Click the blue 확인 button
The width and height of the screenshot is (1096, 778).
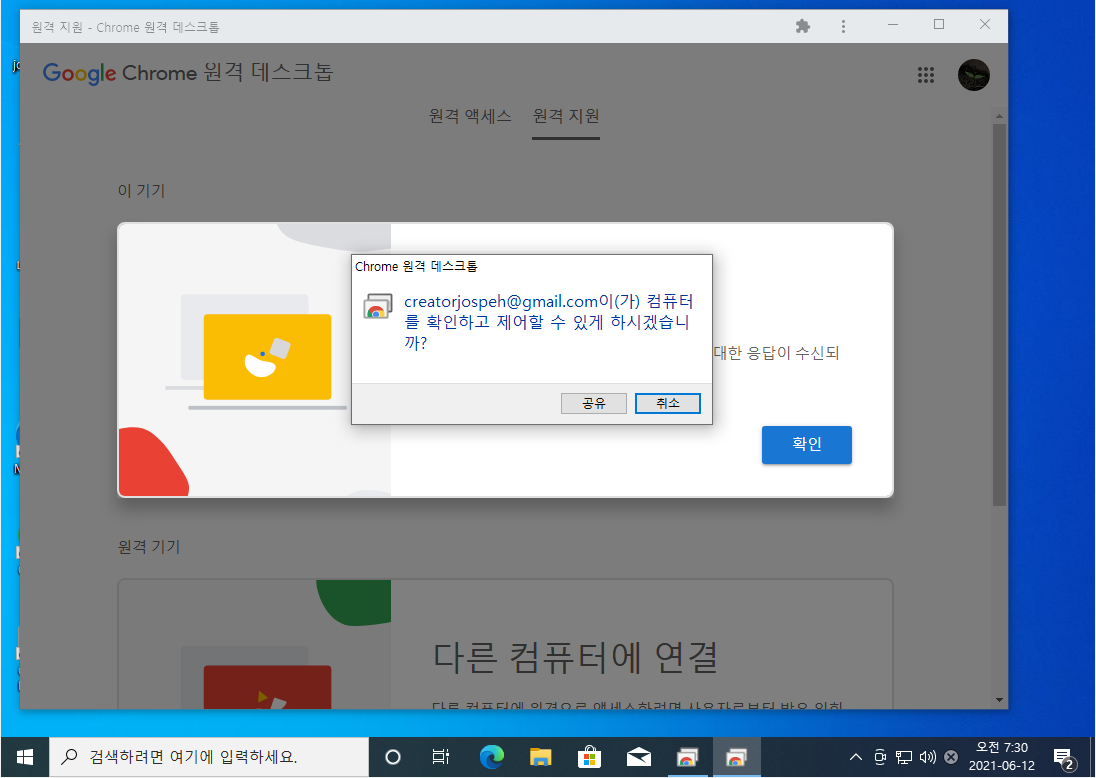(x=807, y=445)
